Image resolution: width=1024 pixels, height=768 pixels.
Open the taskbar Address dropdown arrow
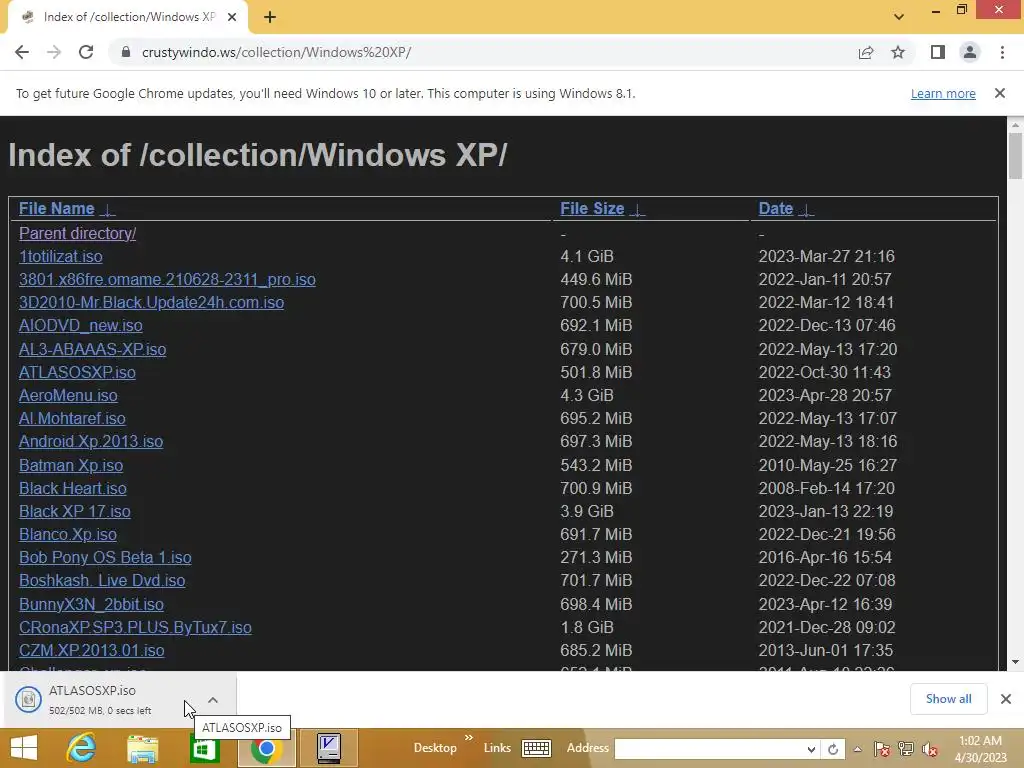(811, 749)
